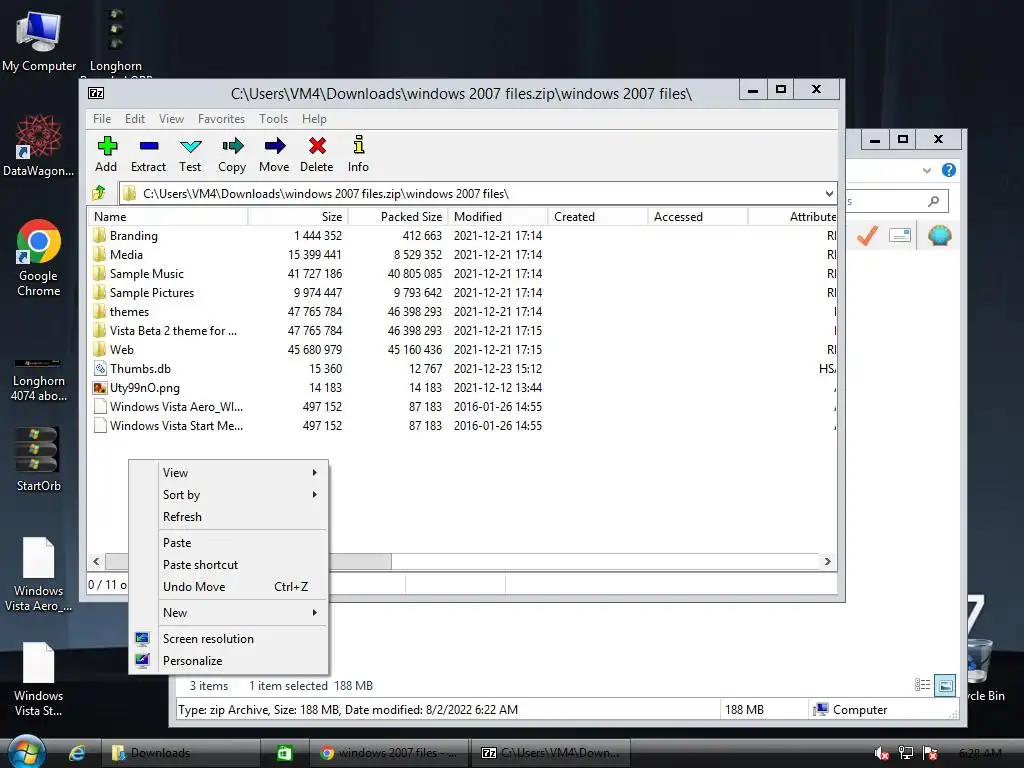The image size is (1024, 768).
Task: Click the muted volume tray icon
Action: pyautogui.click(x=882, y=754)
